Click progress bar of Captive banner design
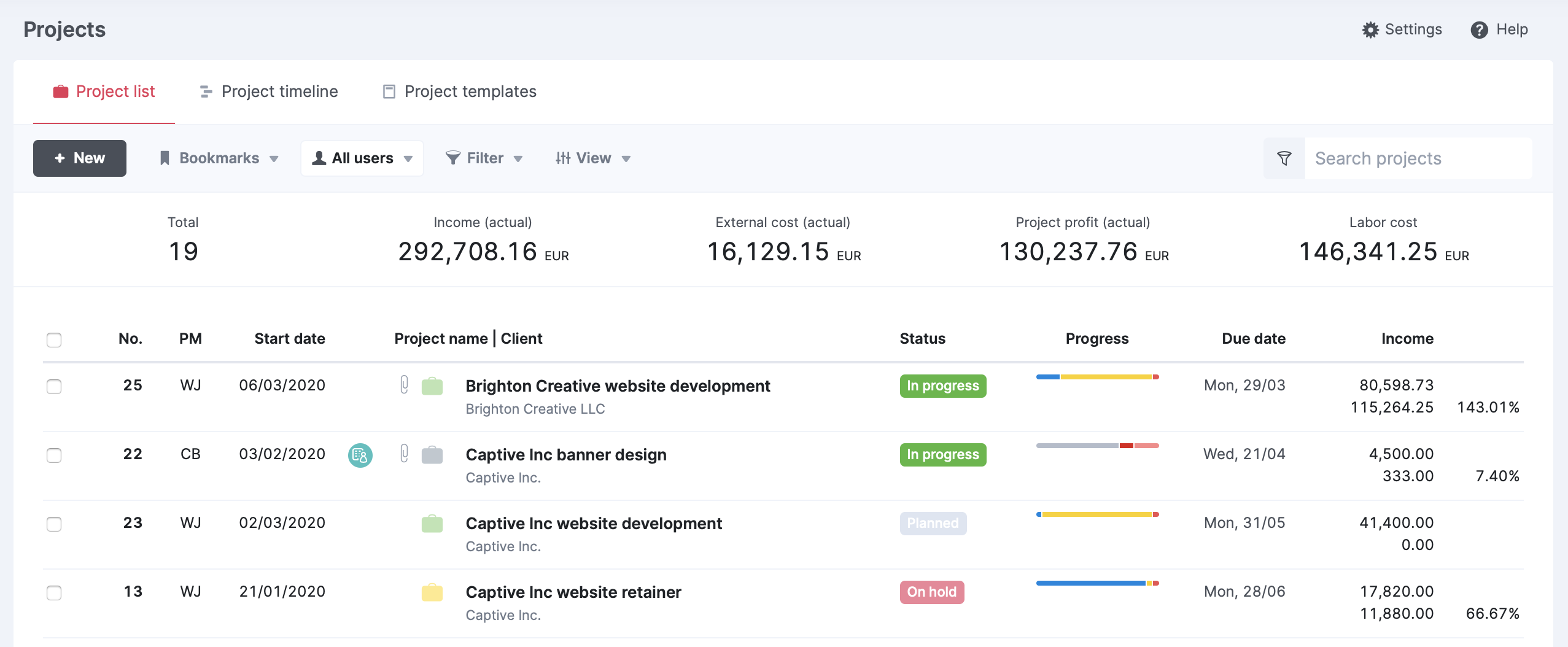The width and height of the screenshot is (1568, 647). coord(1098,446)
